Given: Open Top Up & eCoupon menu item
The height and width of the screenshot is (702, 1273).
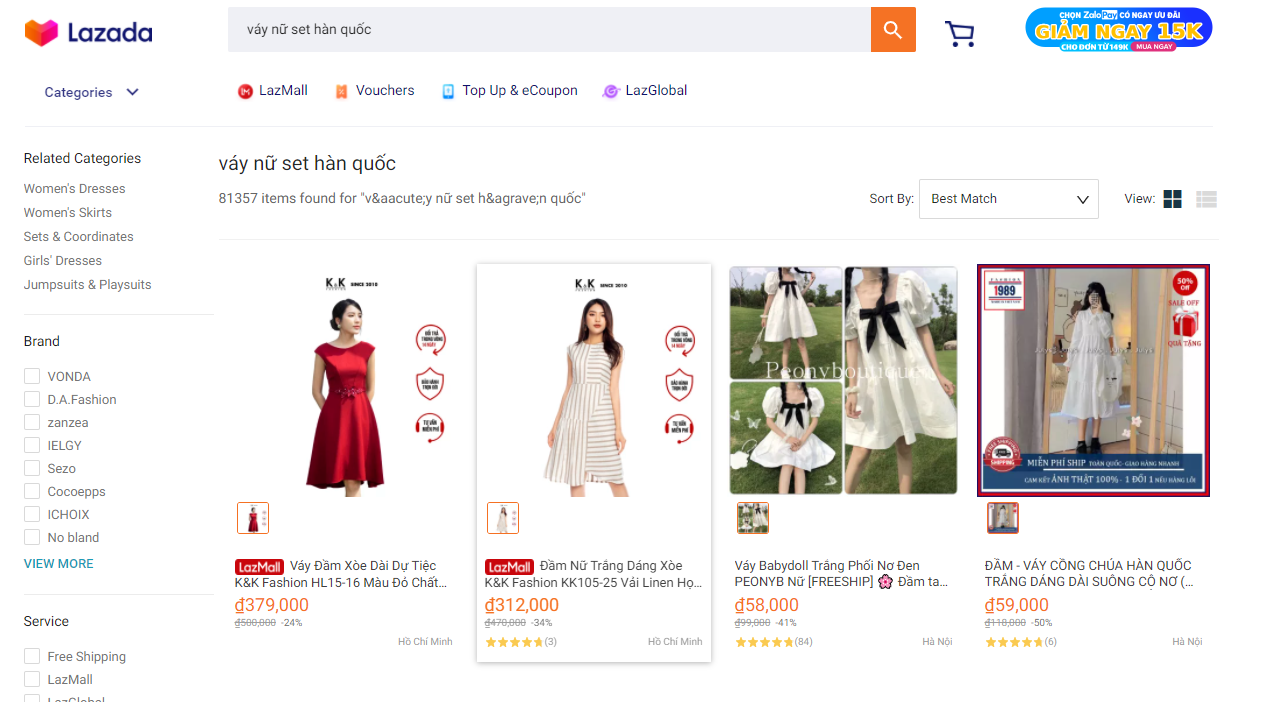Looking at the screenshot, I should [519, 91].
